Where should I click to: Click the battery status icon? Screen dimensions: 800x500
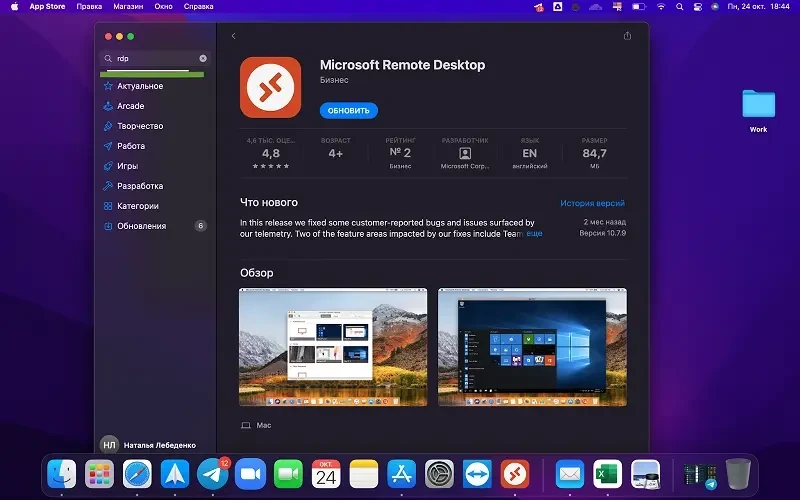pyautogui.click(x=639, y=7)
